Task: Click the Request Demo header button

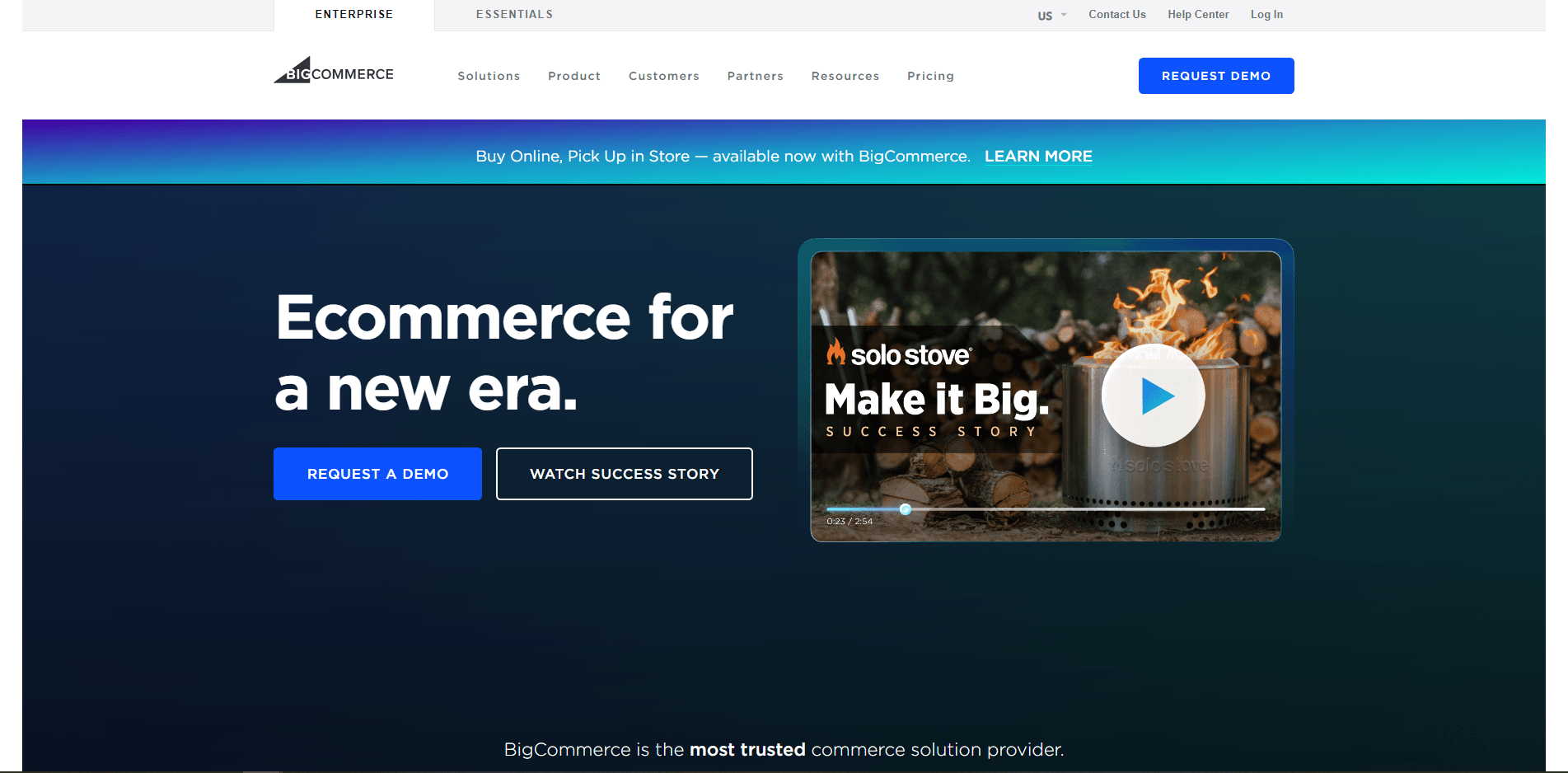Action: pos(1215,76)
